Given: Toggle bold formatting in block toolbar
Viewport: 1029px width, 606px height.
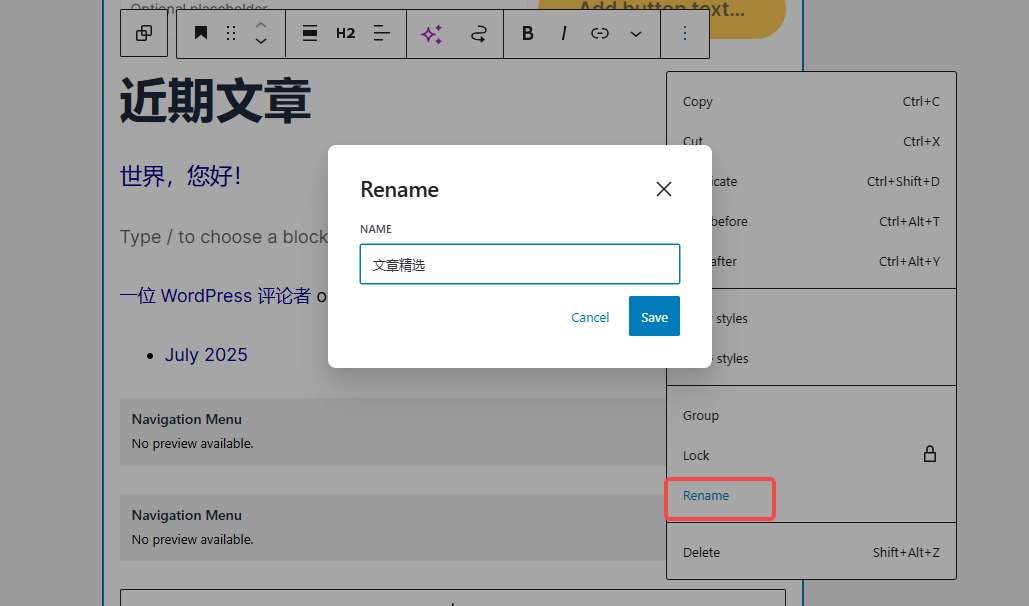Looking at the screenshot, I should click(528, 34).
